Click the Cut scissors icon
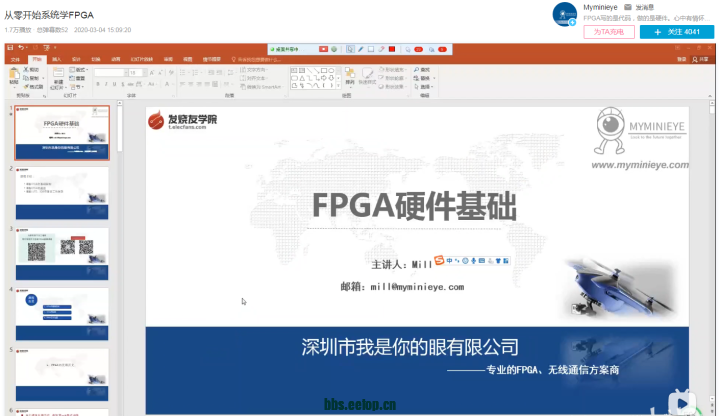 [x=27, y=69]
